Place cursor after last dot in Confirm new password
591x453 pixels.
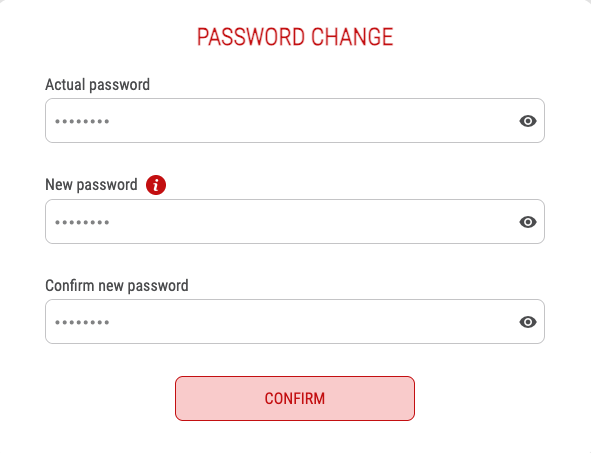pyautogui.click(x=110, y=323)
